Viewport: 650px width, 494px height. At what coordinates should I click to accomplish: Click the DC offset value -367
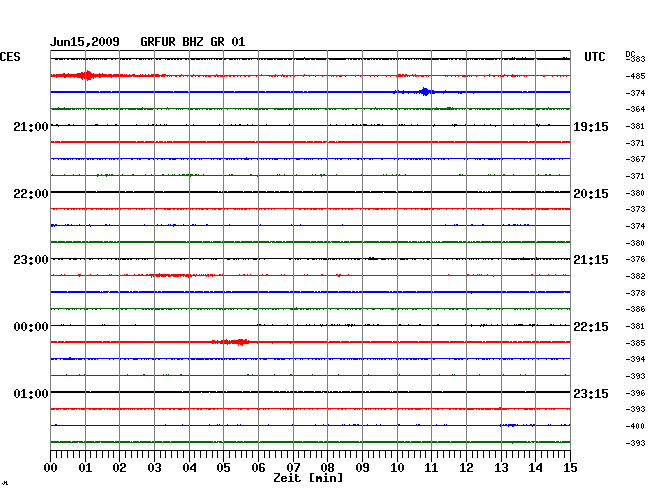tap(635, 159)
